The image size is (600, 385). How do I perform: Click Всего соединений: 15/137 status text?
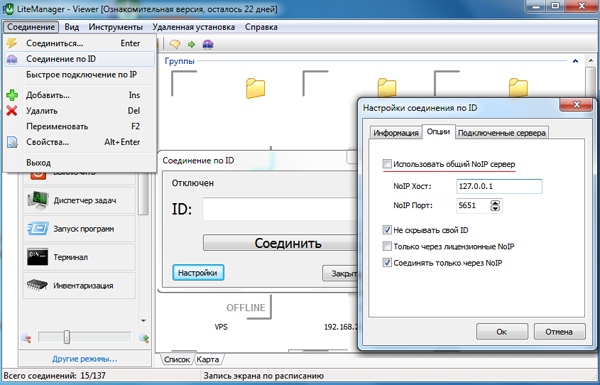tap(54, 376)
